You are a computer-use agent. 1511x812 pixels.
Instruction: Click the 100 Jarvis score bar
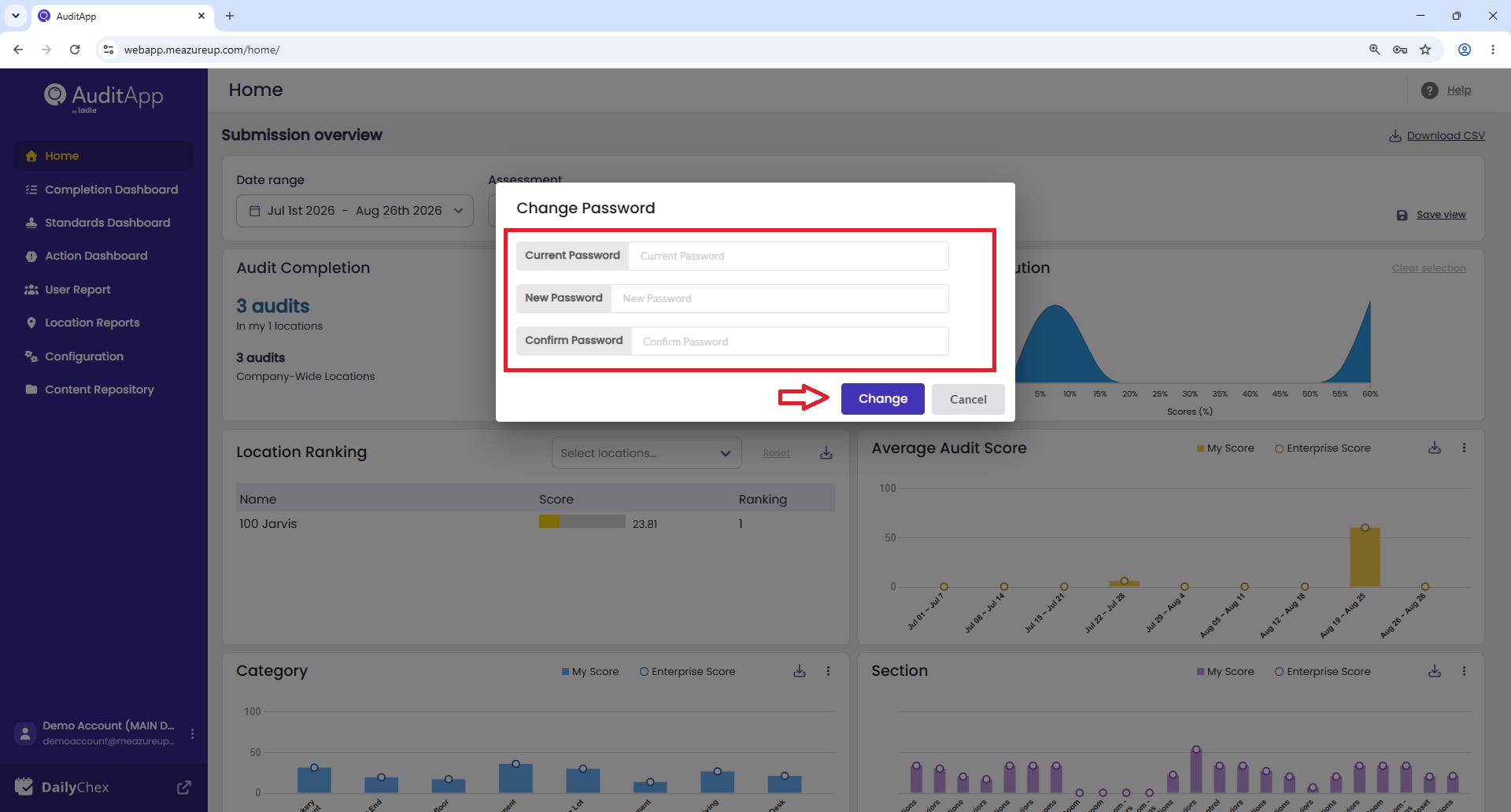[x=582, y=522]
